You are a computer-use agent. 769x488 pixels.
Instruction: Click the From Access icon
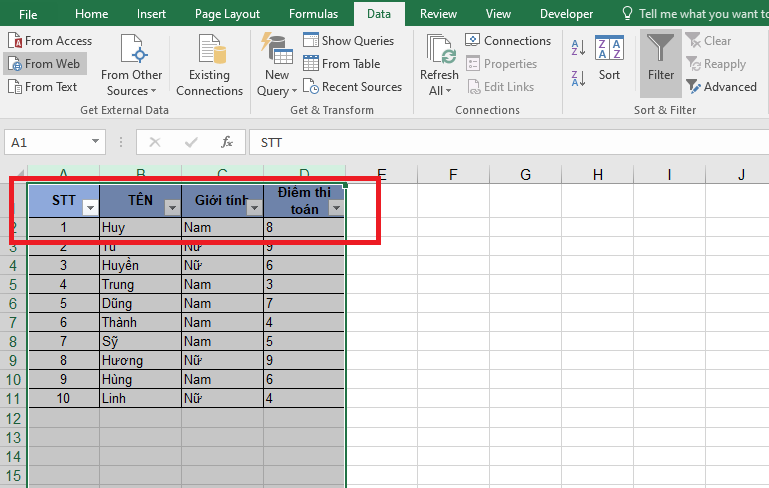pos(15,41)
